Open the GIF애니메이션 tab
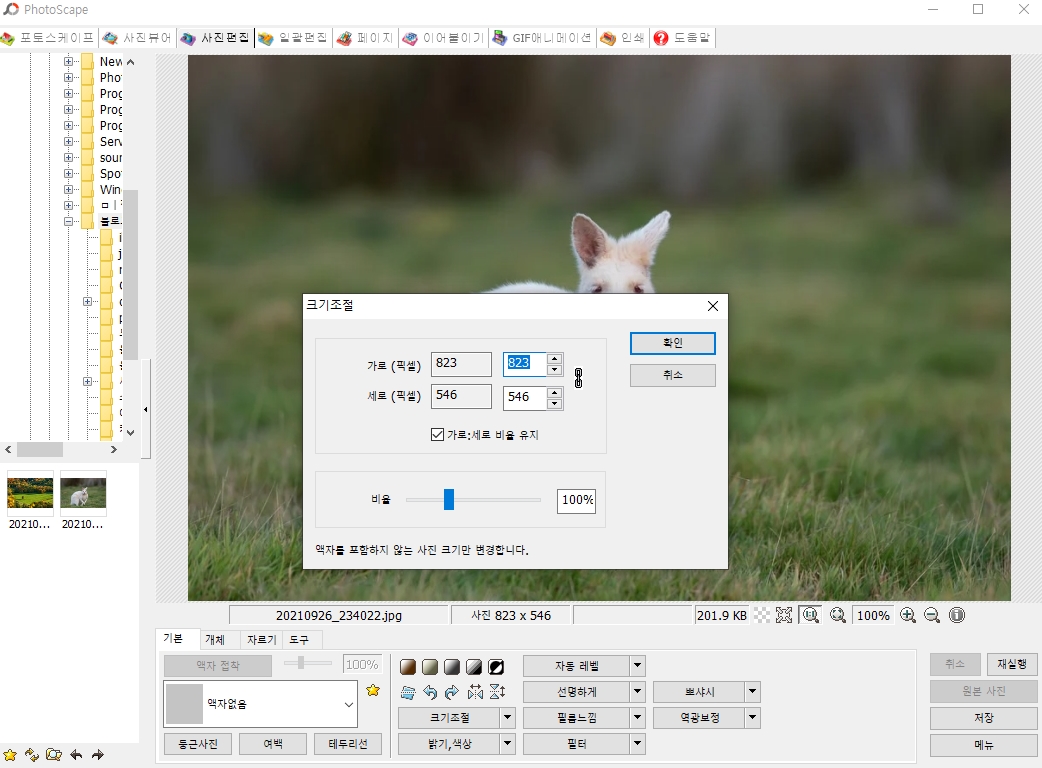Image resolution: width=1042 pixels, height=768 pixels. 542,38
